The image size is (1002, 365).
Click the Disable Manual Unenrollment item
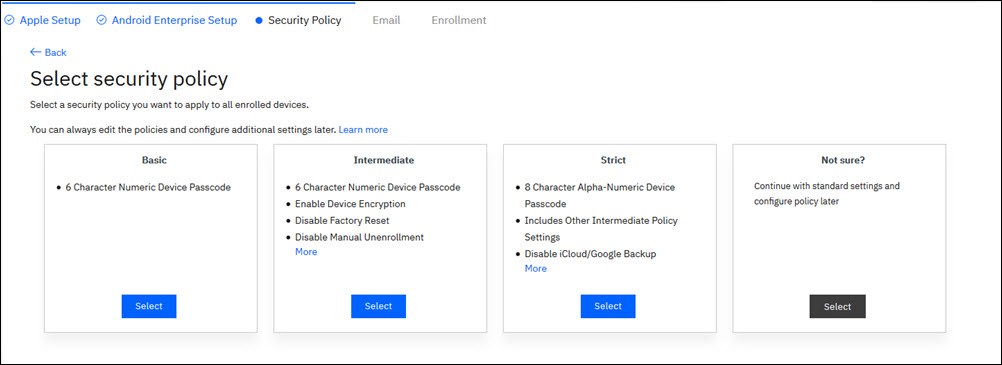(x=360, y=238)
